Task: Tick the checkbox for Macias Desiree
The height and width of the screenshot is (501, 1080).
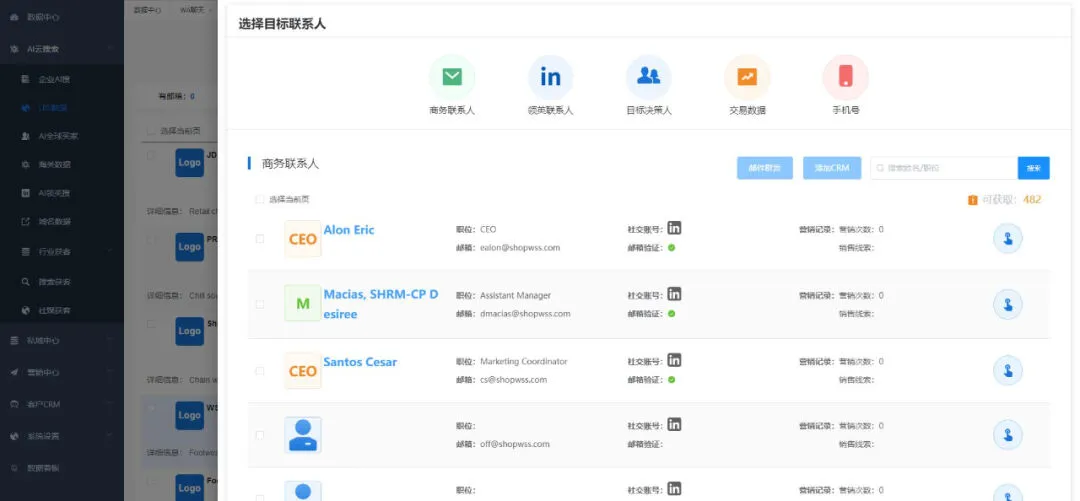Action: [260, 304]
